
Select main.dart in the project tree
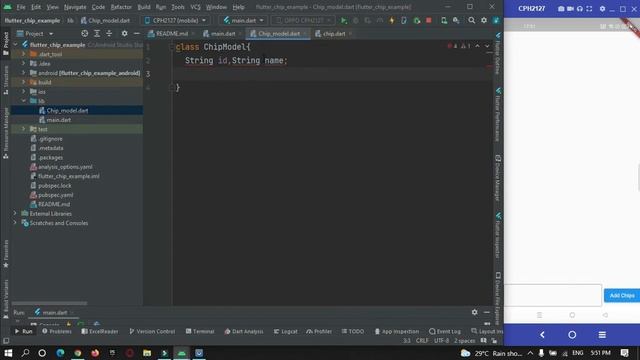pyautogui.click(x=58, y=120)
